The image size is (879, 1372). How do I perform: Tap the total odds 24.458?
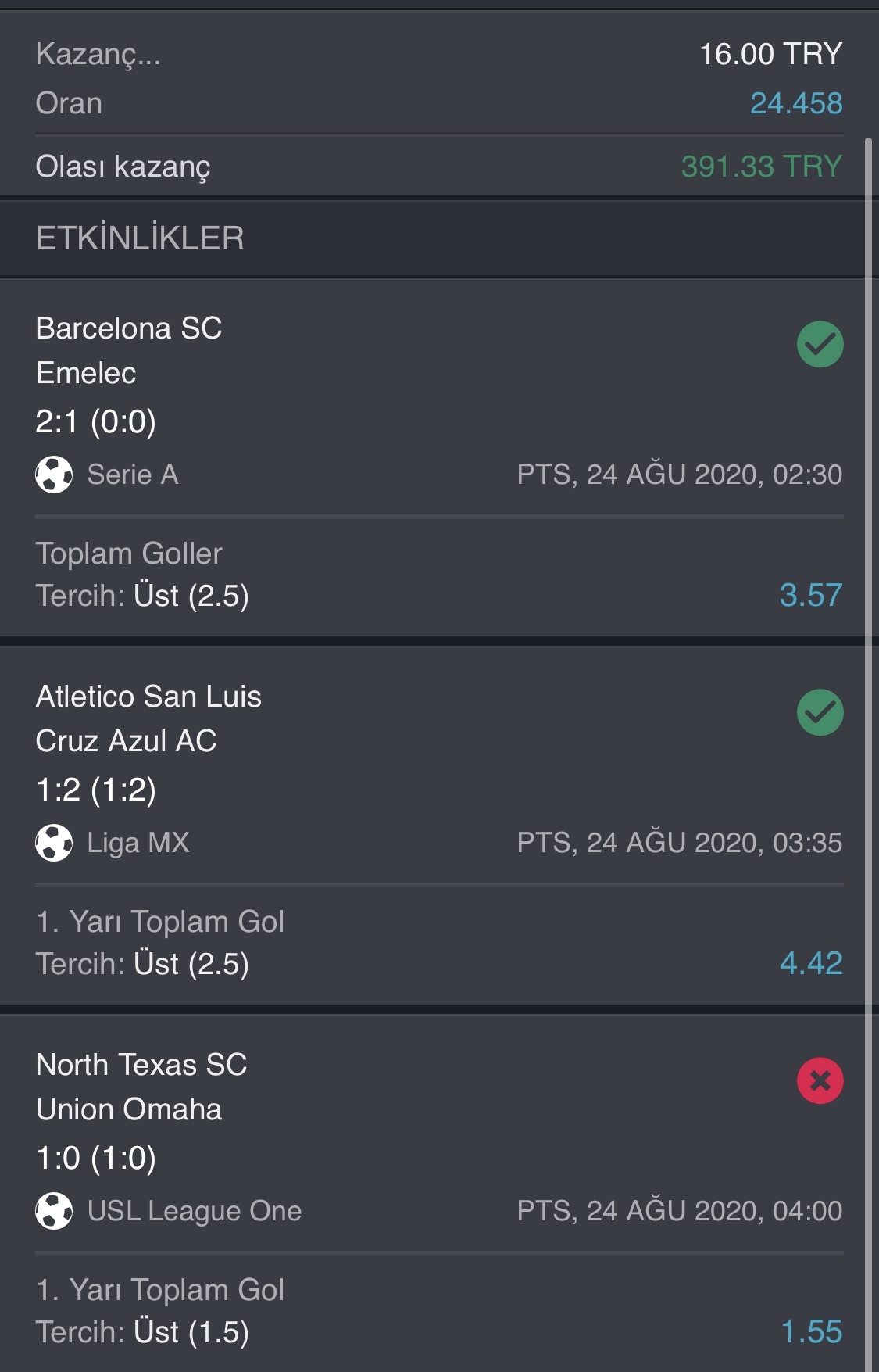coord(796,103)
